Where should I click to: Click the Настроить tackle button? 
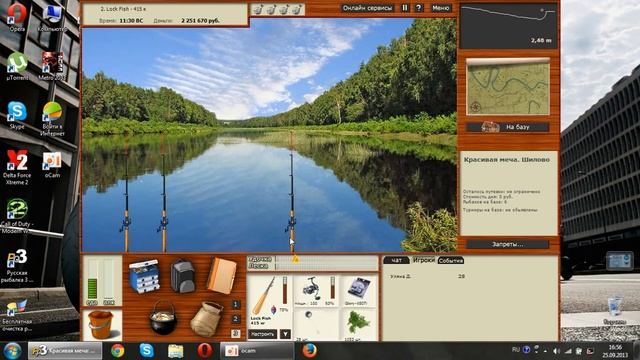coord(262,334)
